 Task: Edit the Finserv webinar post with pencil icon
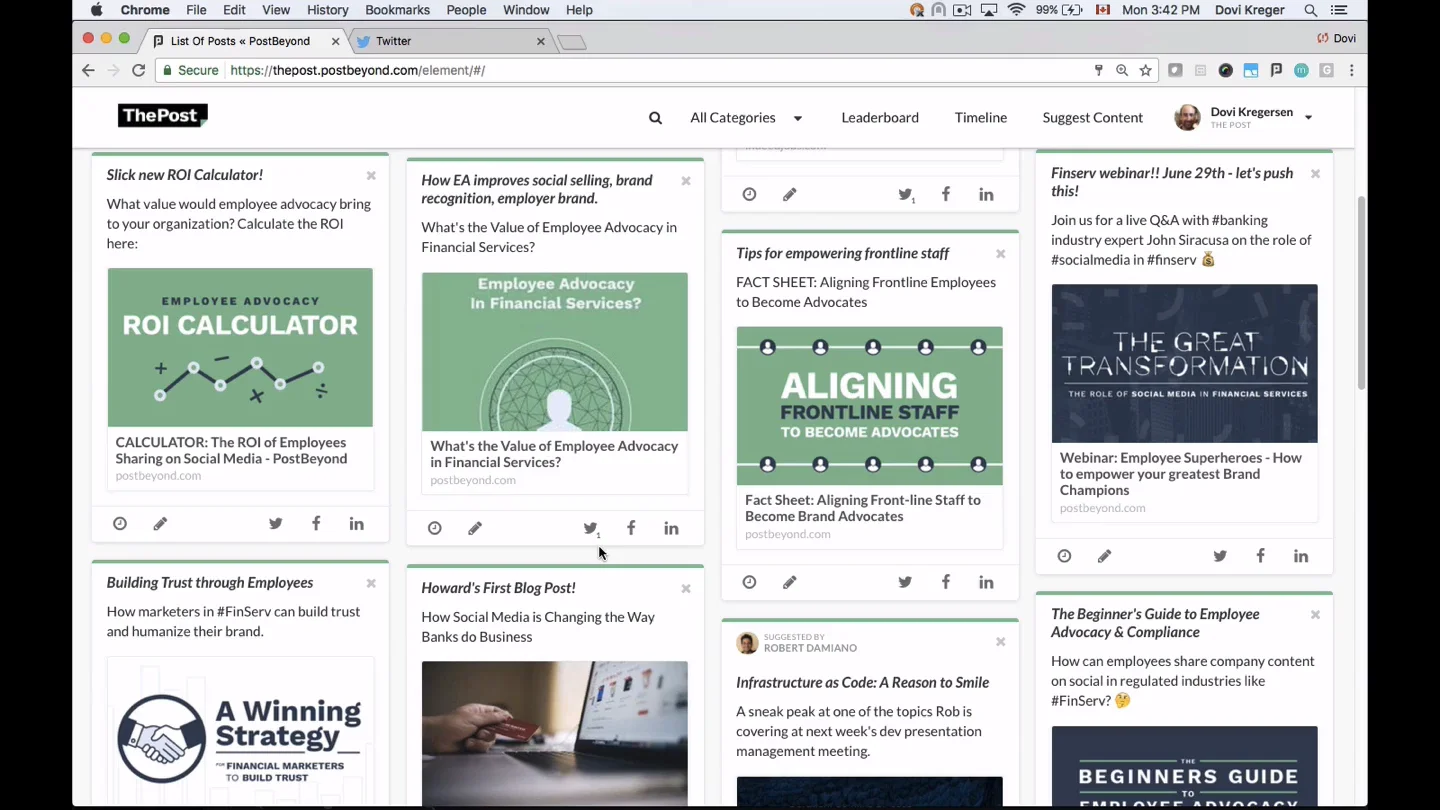[1105, 556]
